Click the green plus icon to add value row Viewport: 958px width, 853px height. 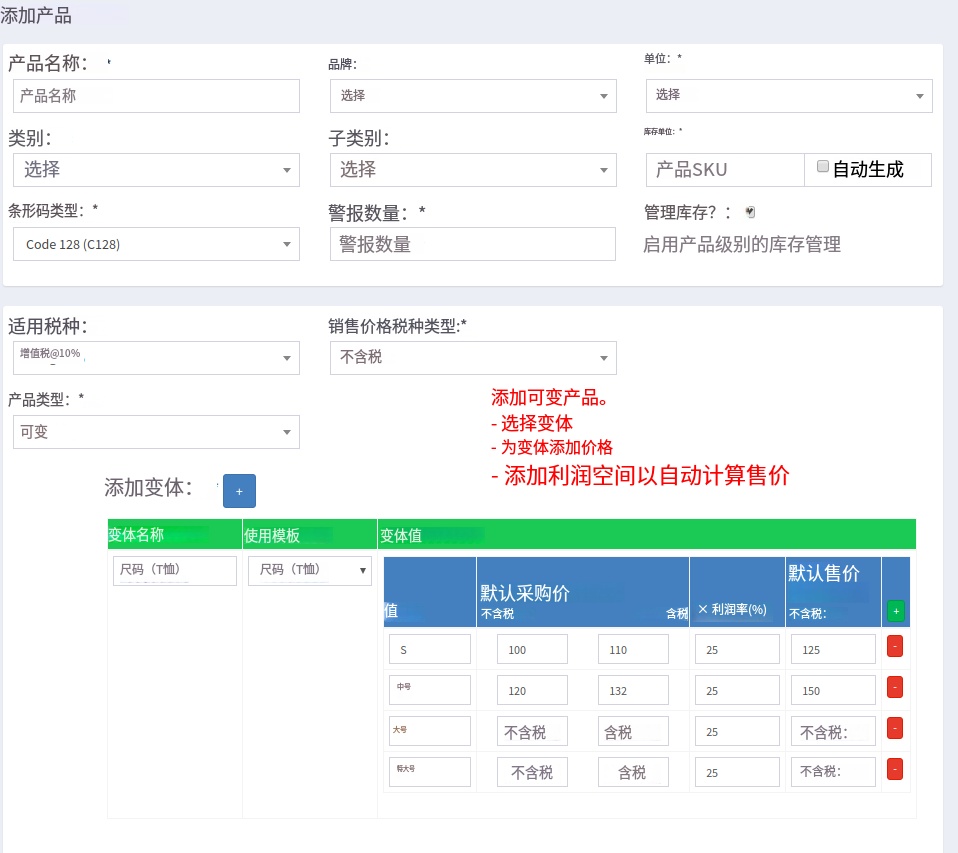[895, 611]
